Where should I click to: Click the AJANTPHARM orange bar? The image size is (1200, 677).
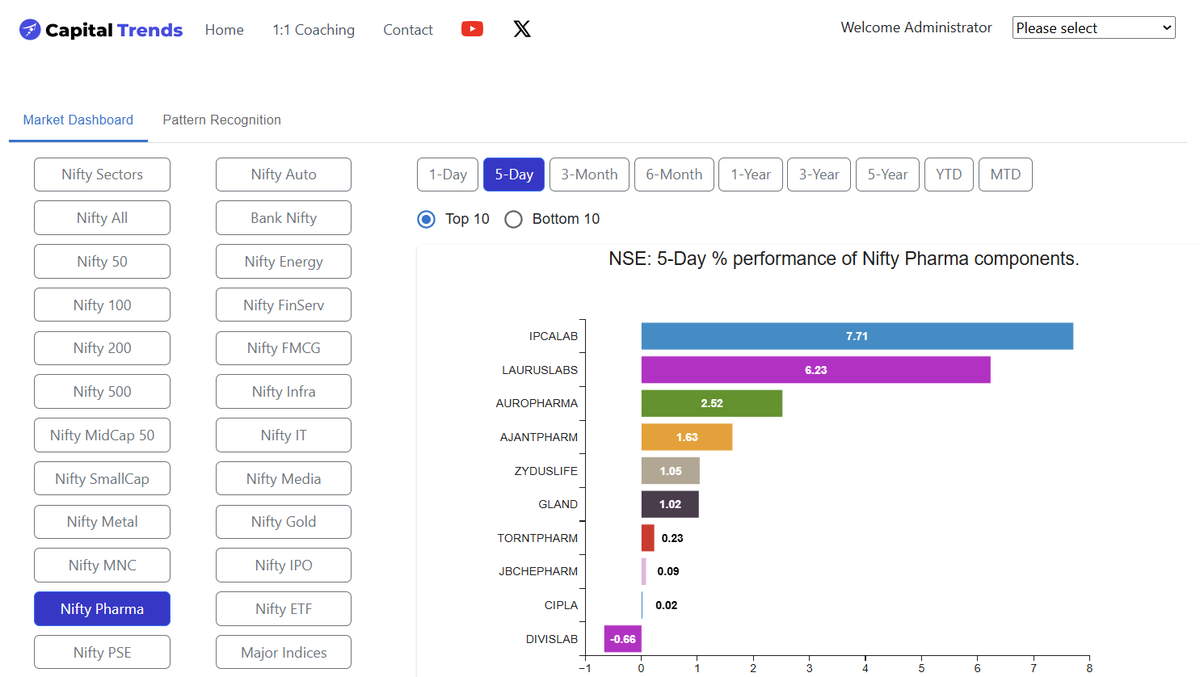tap(687, 437)
